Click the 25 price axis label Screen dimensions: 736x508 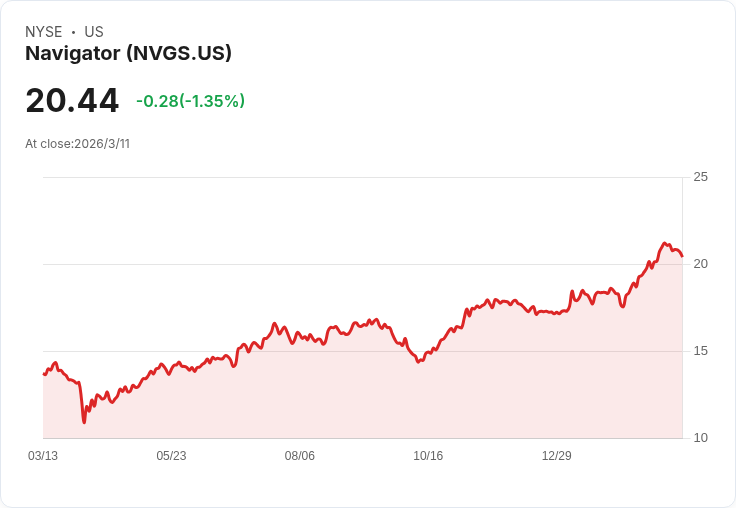(x=701, y=178)
